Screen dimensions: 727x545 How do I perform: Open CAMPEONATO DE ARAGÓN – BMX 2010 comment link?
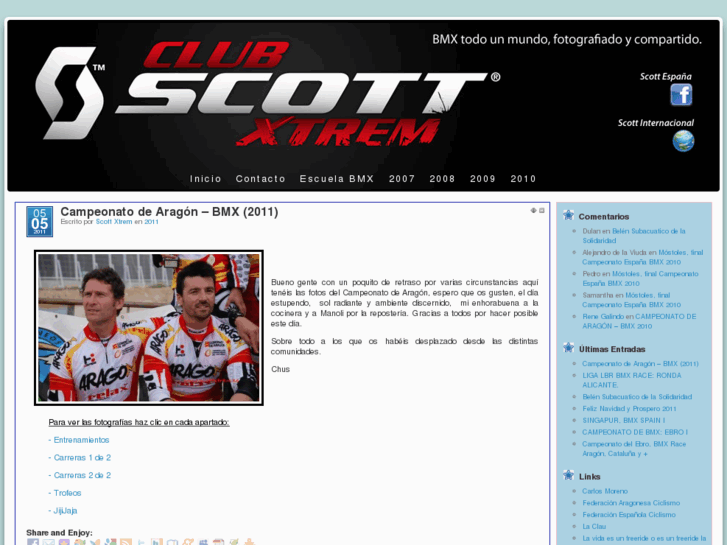coord(639,321)
